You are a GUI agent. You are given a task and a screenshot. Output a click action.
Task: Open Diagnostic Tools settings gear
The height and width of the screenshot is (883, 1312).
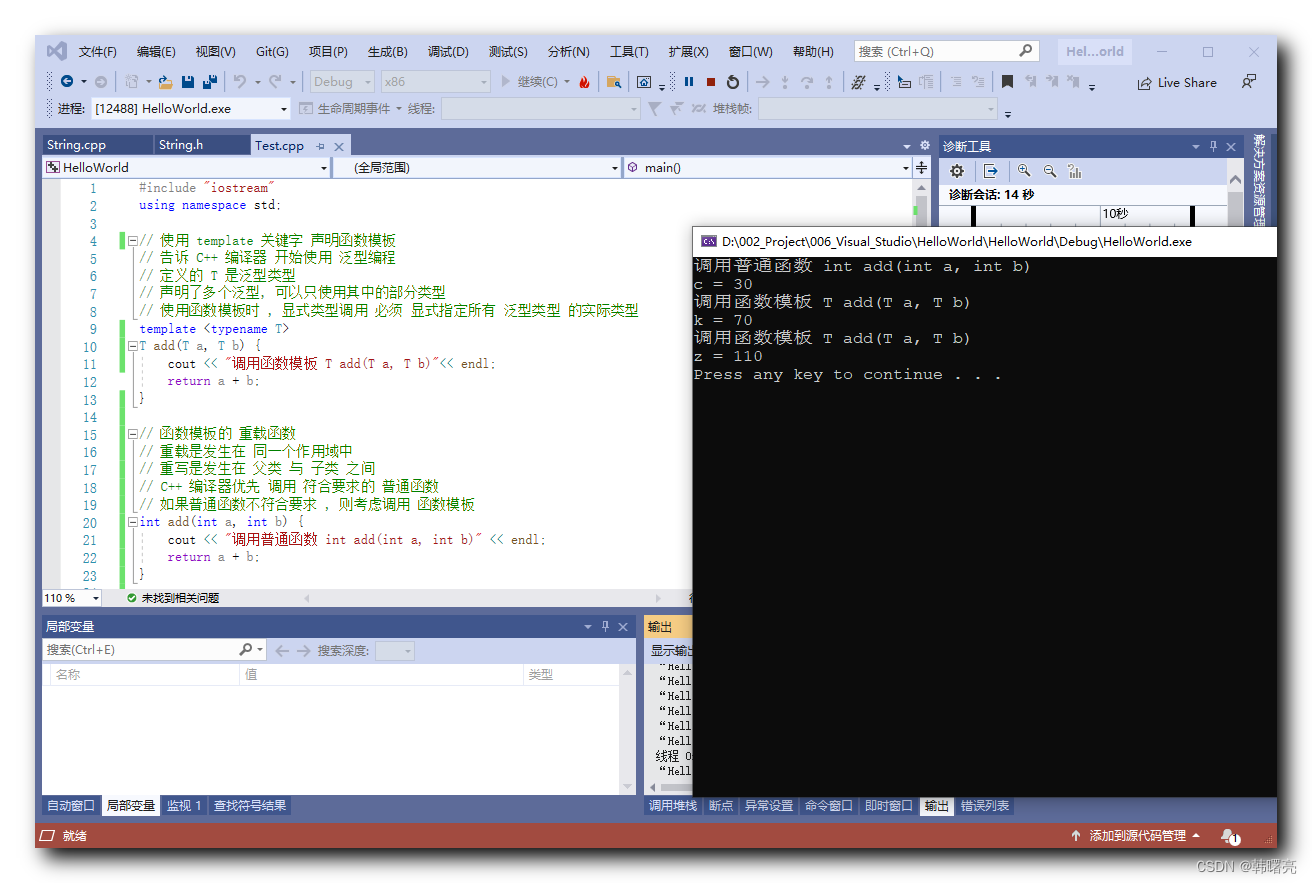tap(957, 171)
